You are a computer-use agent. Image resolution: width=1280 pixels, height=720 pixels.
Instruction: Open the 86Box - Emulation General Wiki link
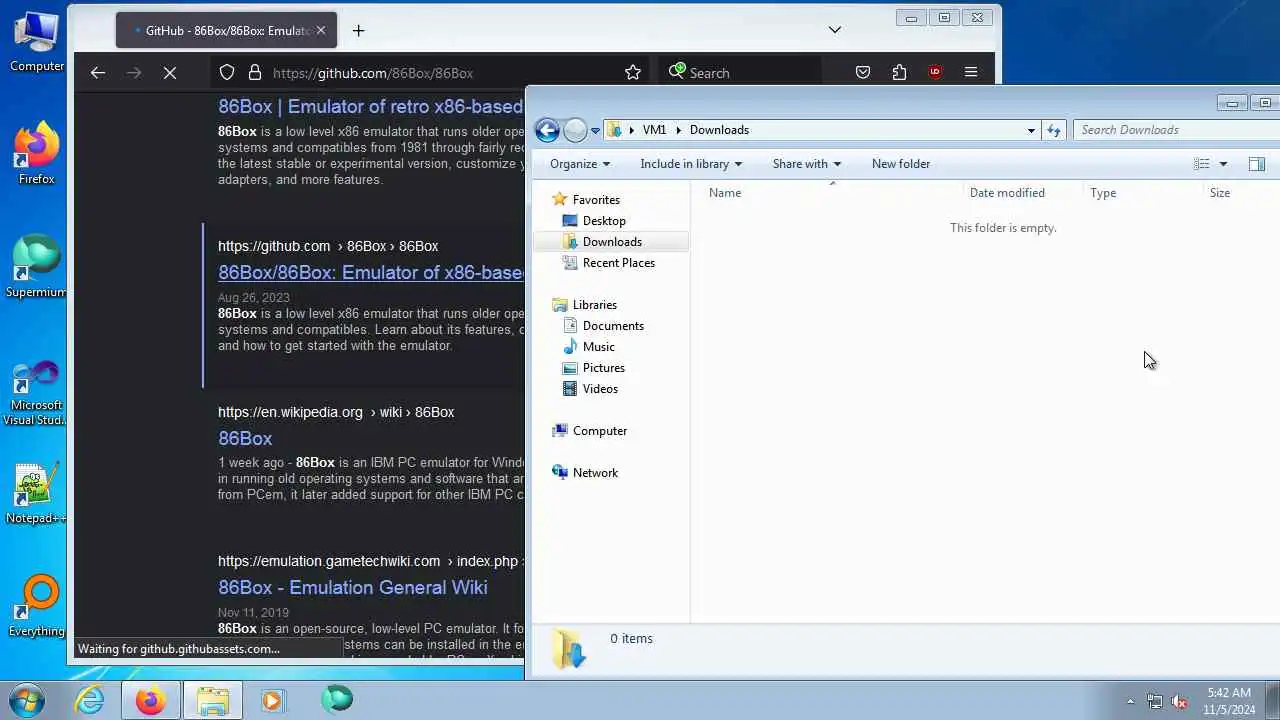tap(353, 587)
